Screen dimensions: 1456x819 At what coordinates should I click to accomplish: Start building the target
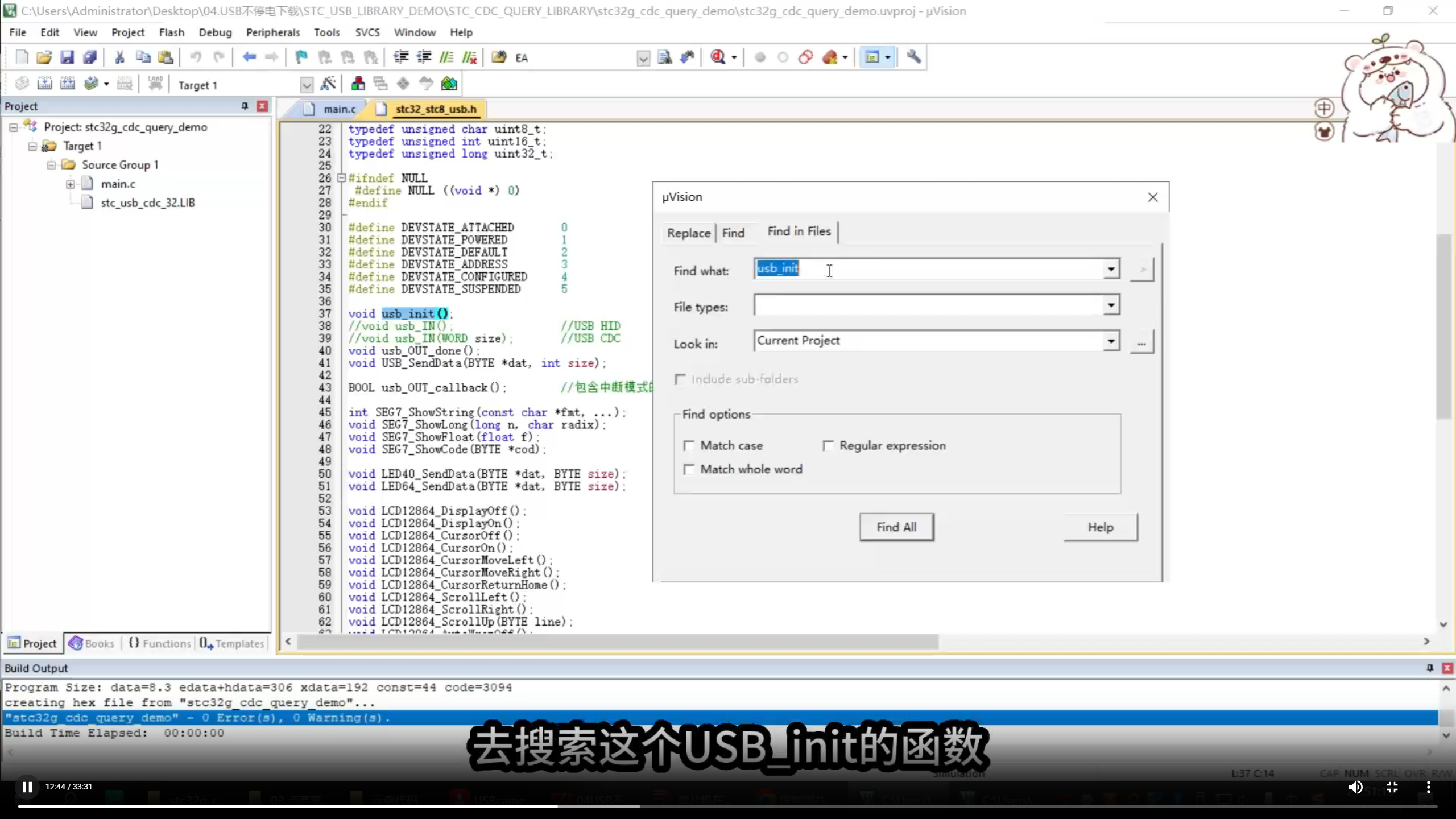pos(44,84)
